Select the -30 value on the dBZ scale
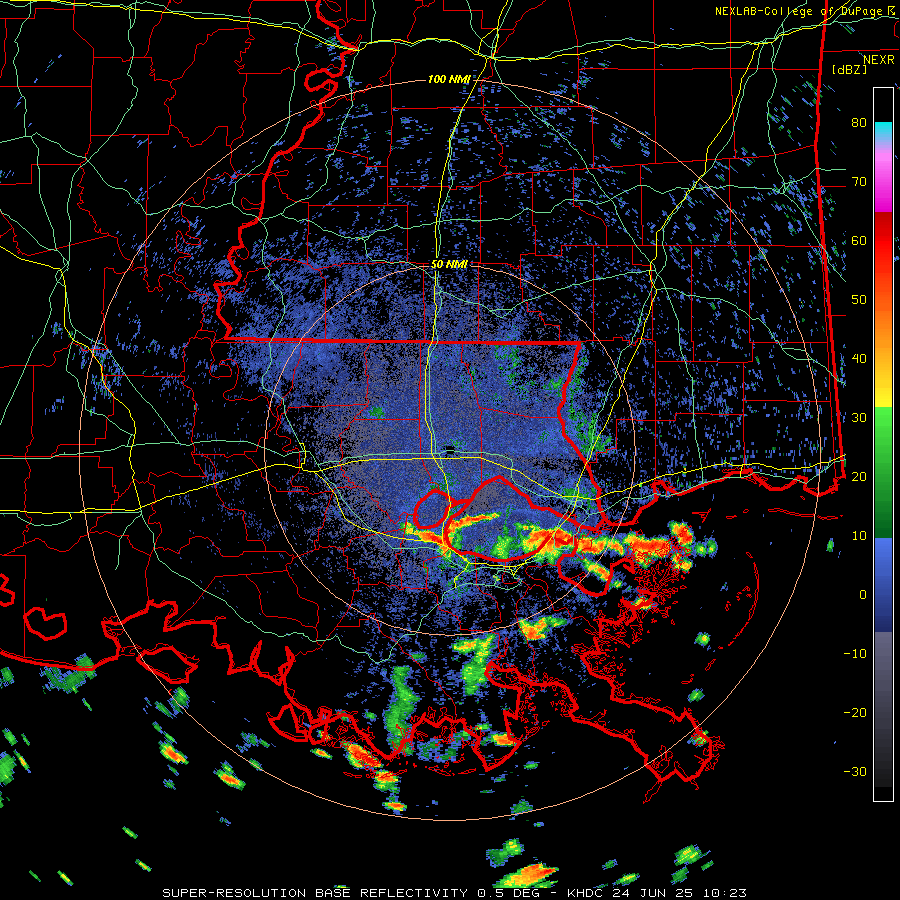 click(855, 771)
